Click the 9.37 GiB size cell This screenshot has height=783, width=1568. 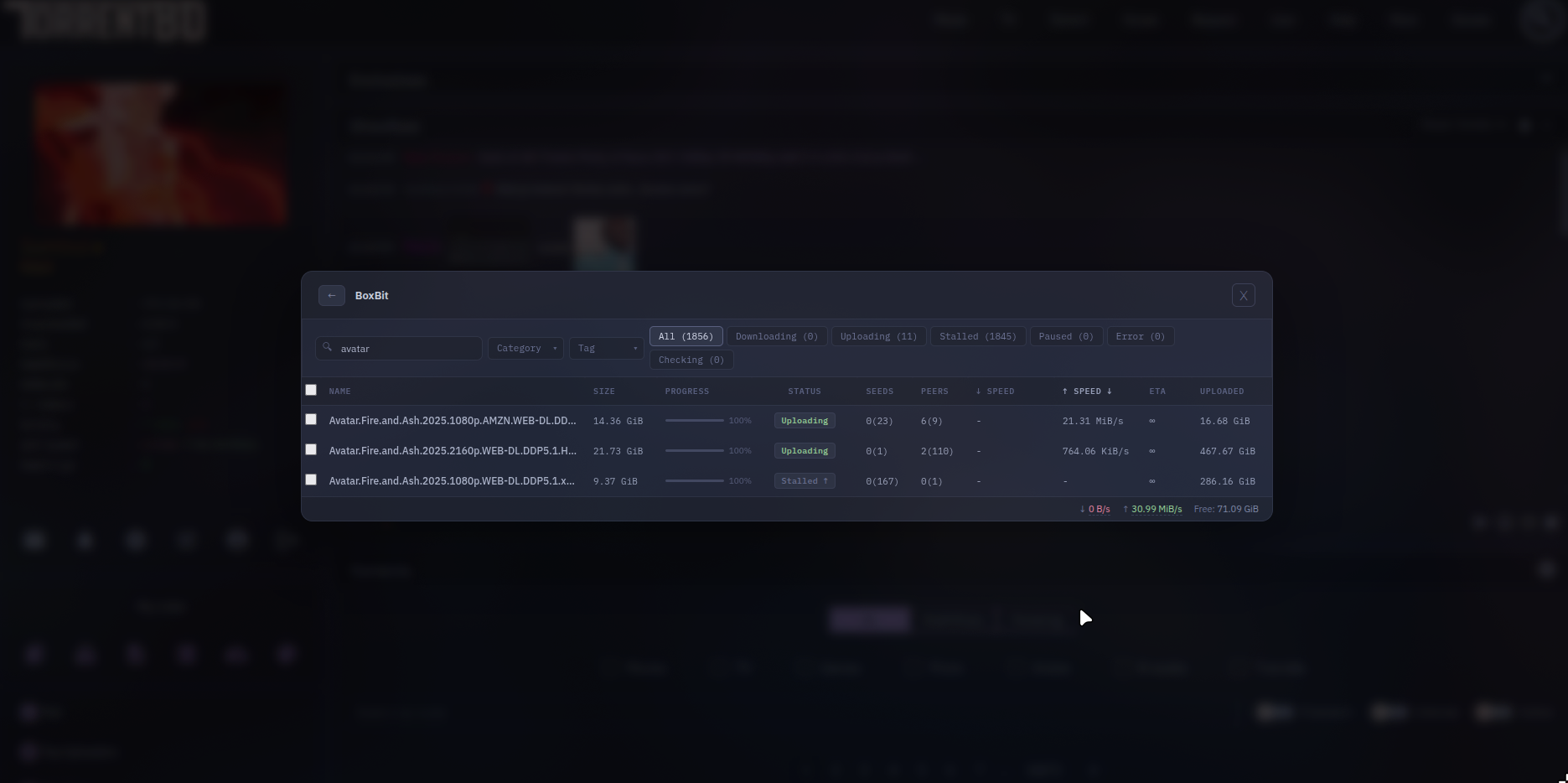(615, 481)
